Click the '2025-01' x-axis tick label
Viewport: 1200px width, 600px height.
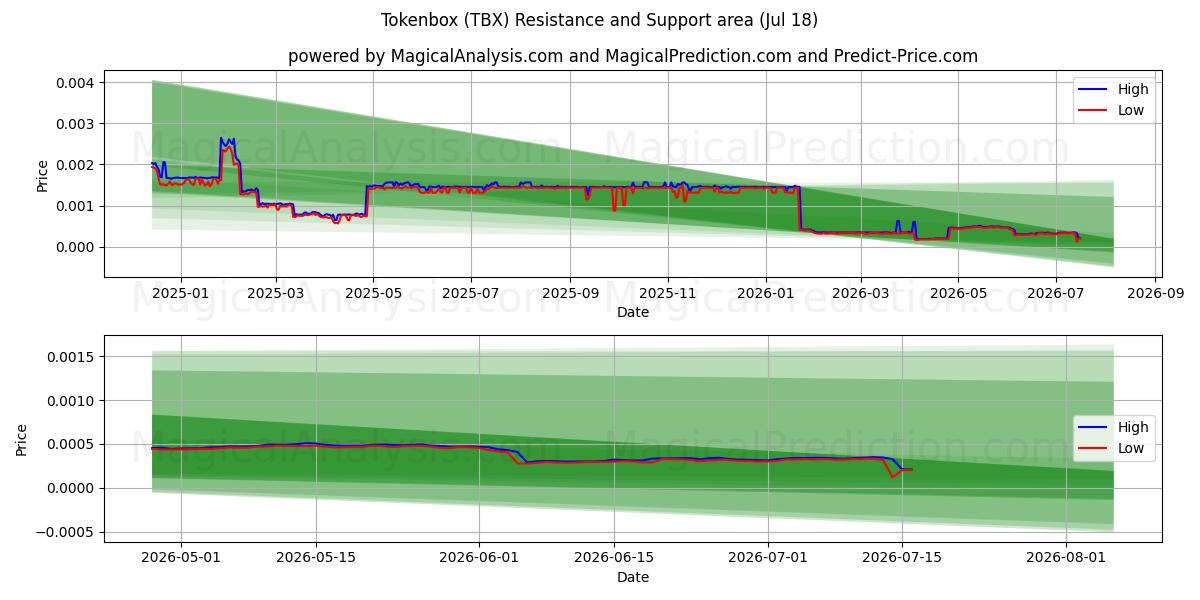pos(181,294)
